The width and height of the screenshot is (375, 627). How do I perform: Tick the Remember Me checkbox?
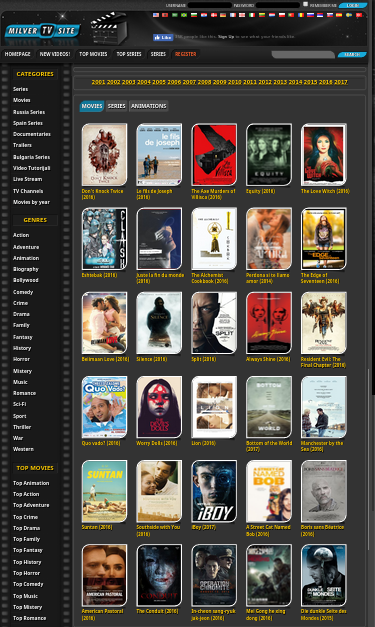tap(305, 4)
